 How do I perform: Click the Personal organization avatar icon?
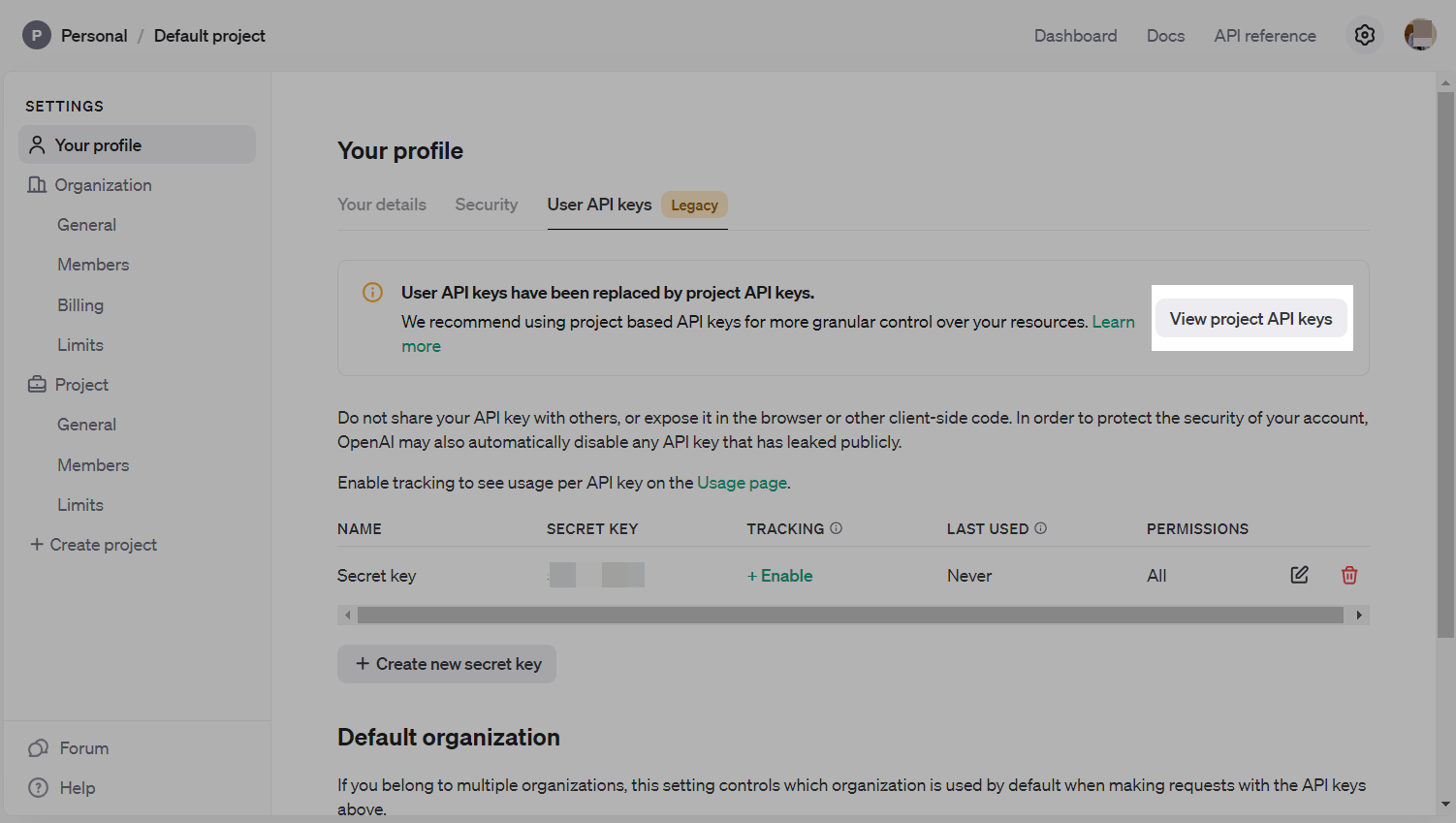[37, 36]
